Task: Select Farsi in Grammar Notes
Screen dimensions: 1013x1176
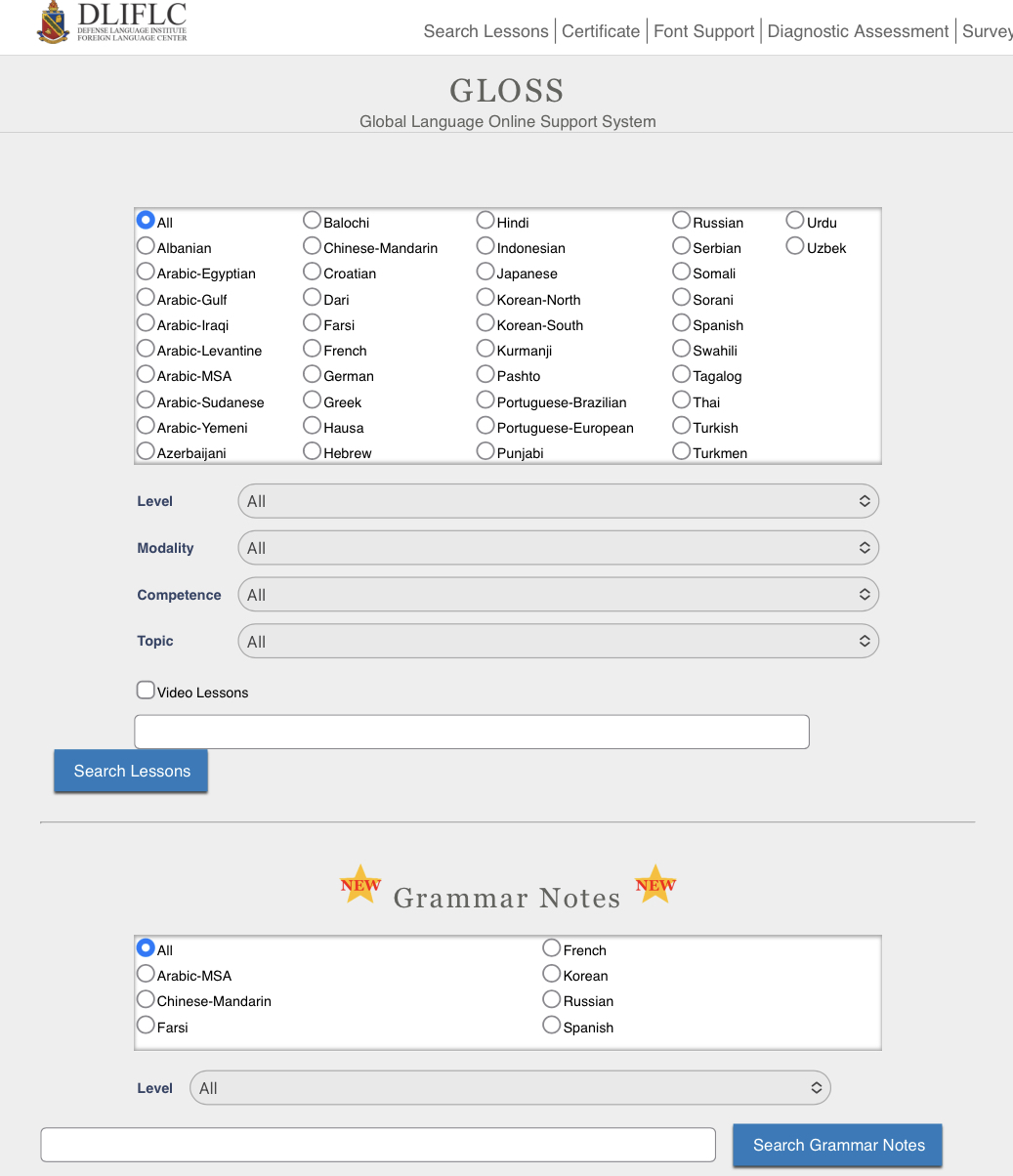Action: click(x=146, y=1026)
